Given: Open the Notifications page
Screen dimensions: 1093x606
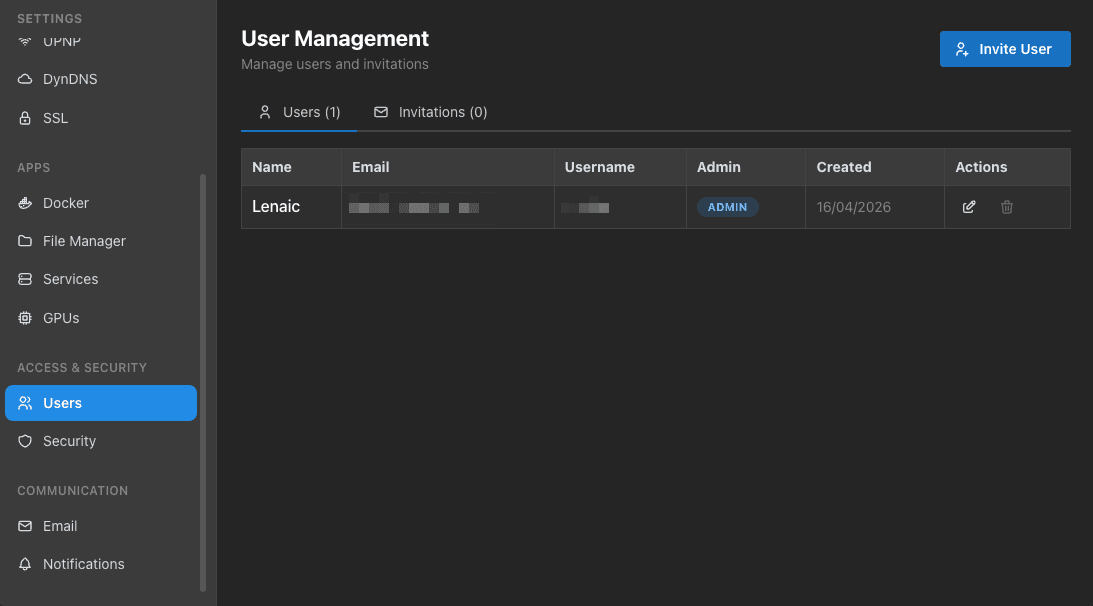Looking at the screenshot, I should click(100, 564).
